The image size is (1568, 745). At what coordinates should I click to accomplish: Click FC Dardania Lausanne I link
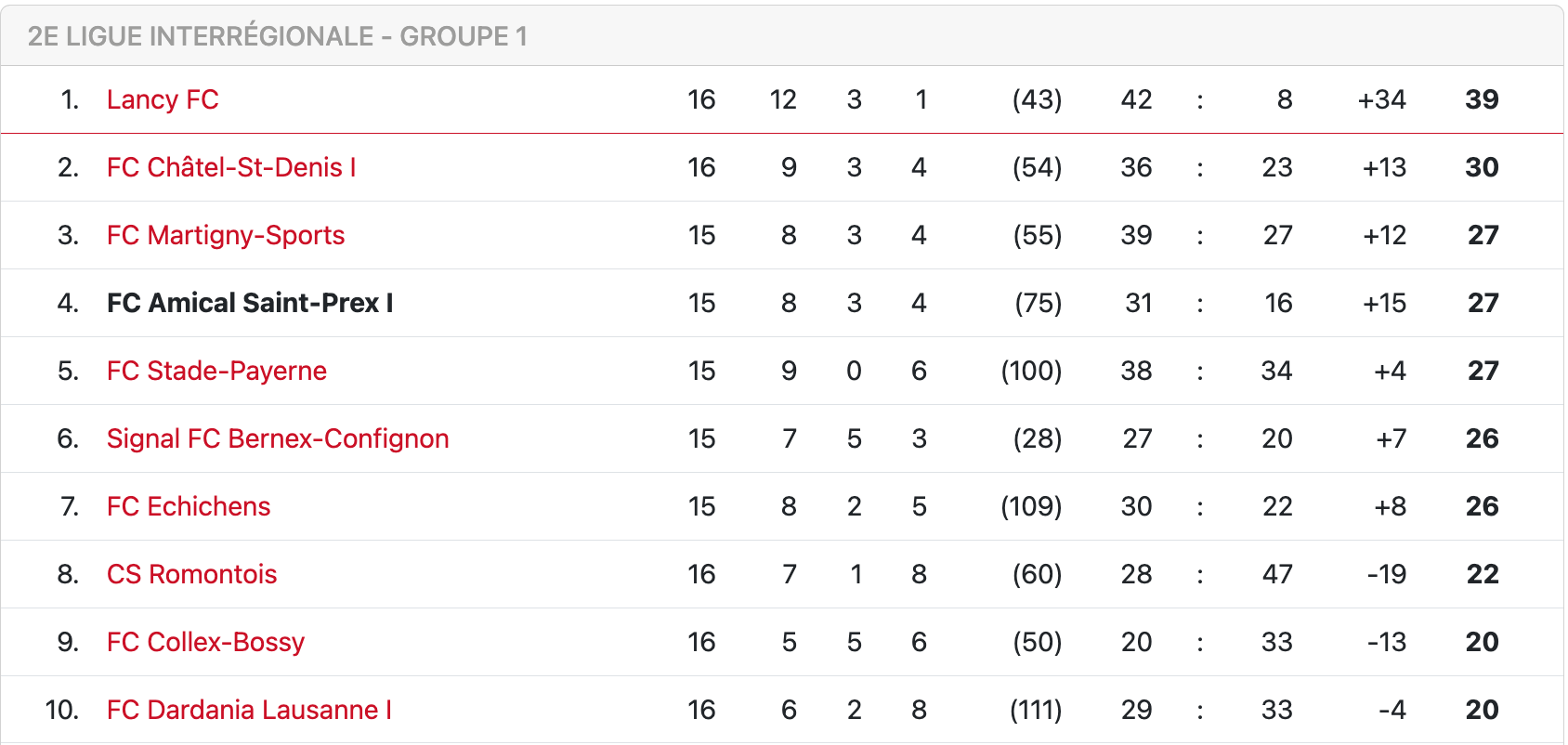coord(249,710)
